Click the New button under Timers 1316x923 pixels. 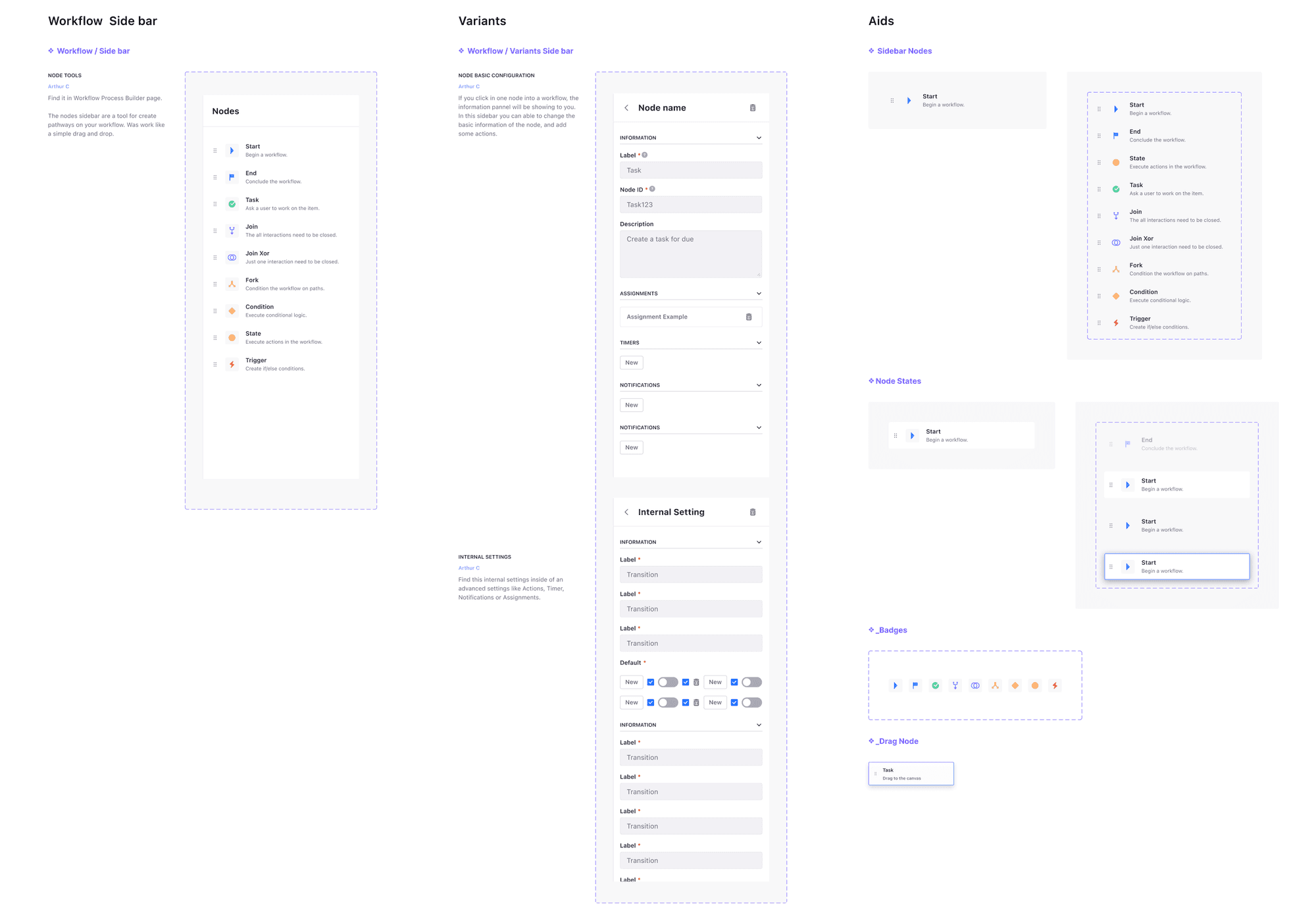click(632, 363)
